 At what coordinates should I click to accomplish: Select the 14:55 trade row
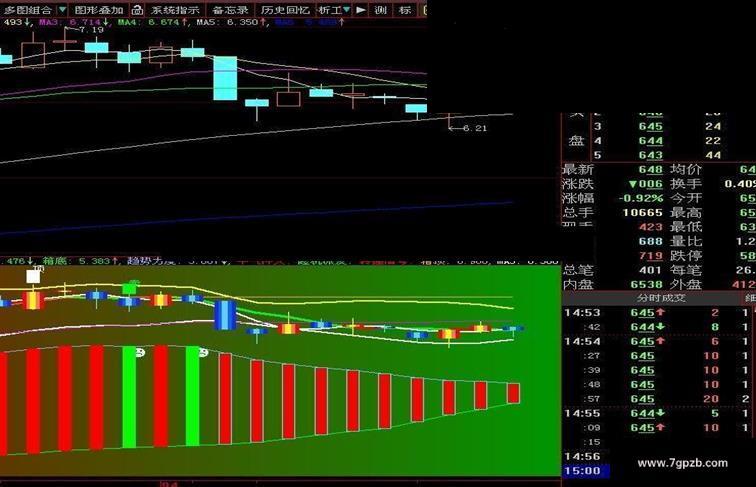pyautogui.click(x=659, y=413)
